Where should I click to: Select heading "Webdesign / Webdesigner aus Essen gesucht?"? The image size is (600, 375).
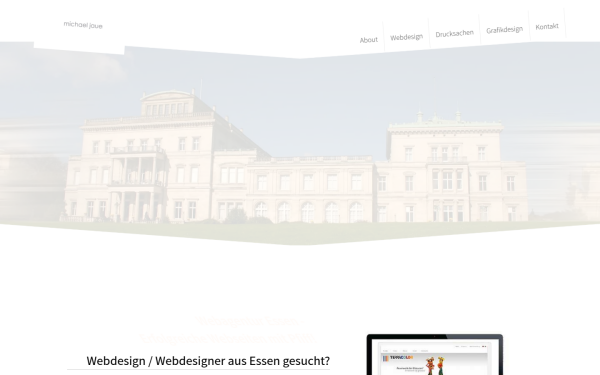pyautogui.click(x=208, y=361)
